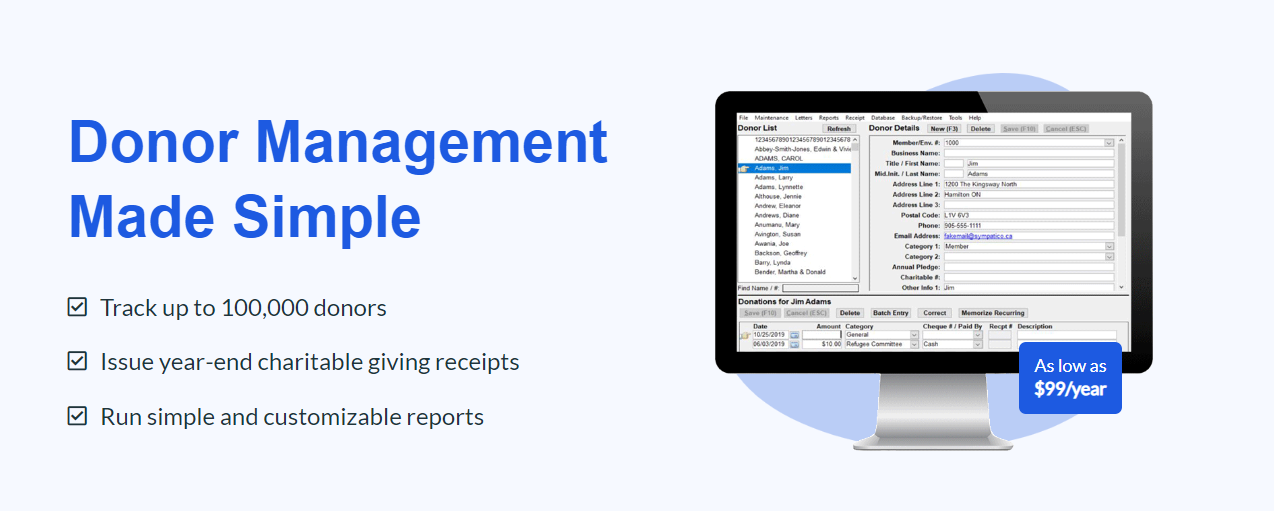This screenshot has width=1274, height=511.
Task: Click the $10.00 amount field
Action: [x=822, y=344]
